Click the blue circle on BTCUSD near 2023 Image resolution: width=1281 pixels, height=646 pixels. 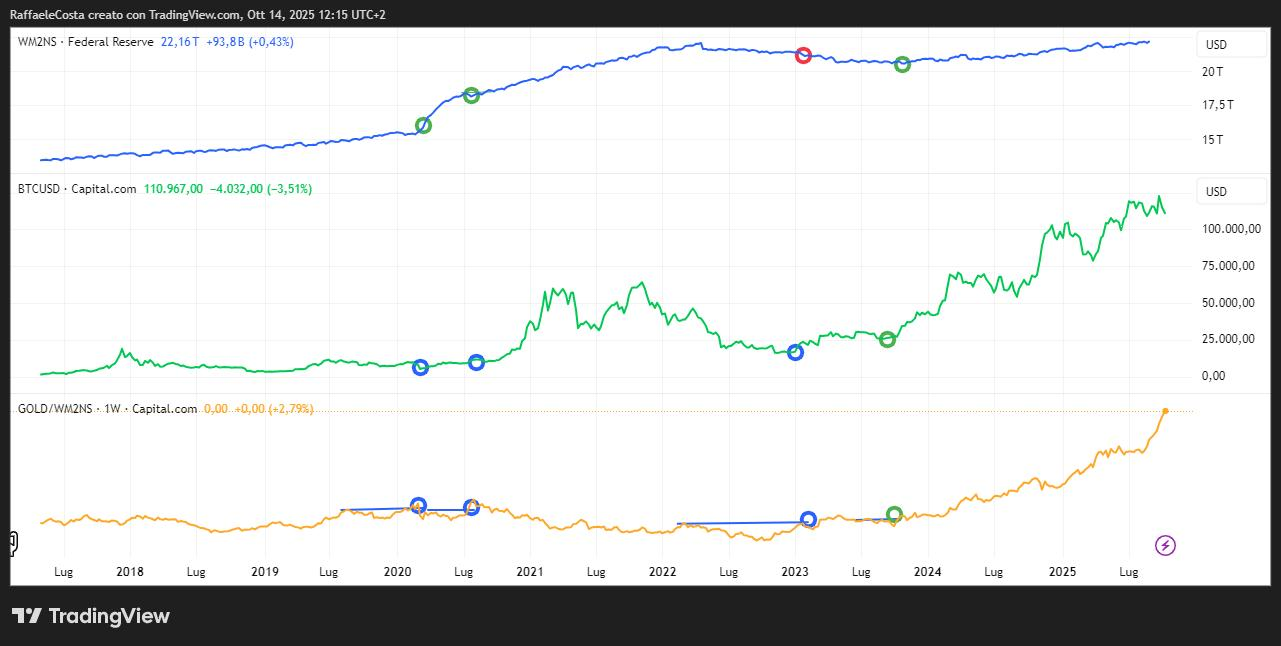point(795,352)
